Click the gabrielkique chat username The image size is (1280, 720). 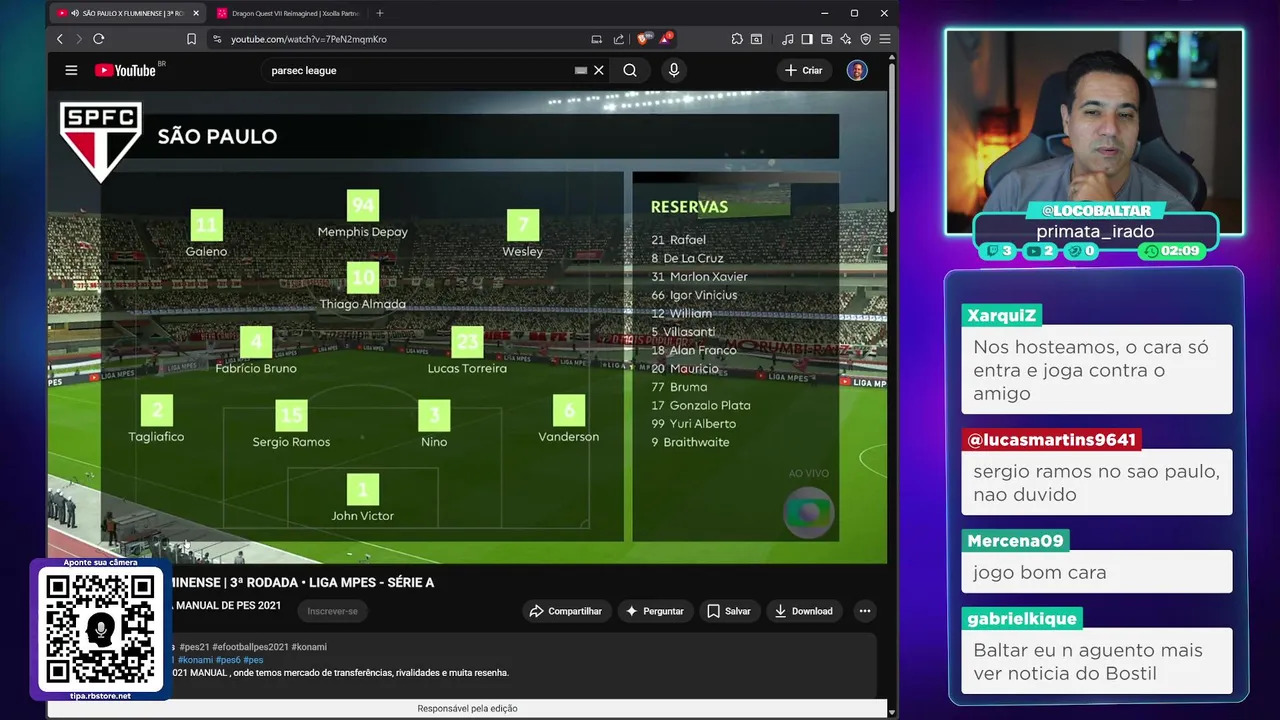coord(1022,619)
